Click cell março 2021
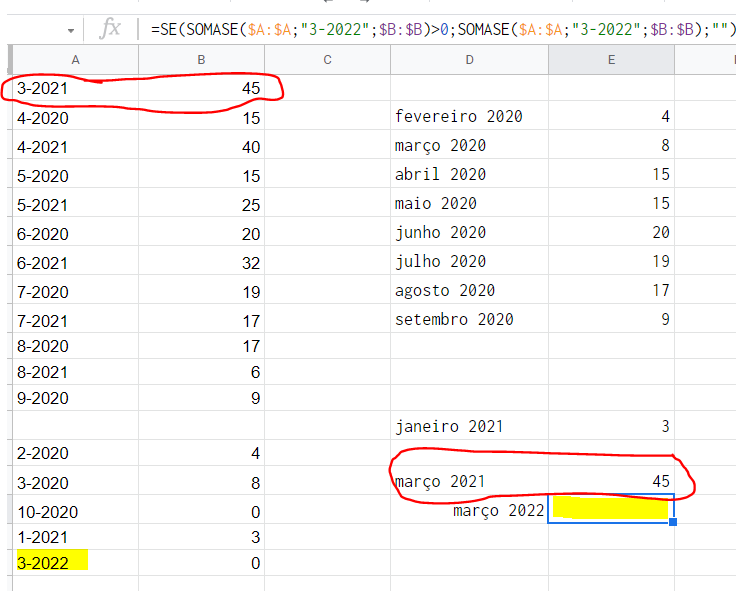Screen dimensions: 736x591 (469, 481)
